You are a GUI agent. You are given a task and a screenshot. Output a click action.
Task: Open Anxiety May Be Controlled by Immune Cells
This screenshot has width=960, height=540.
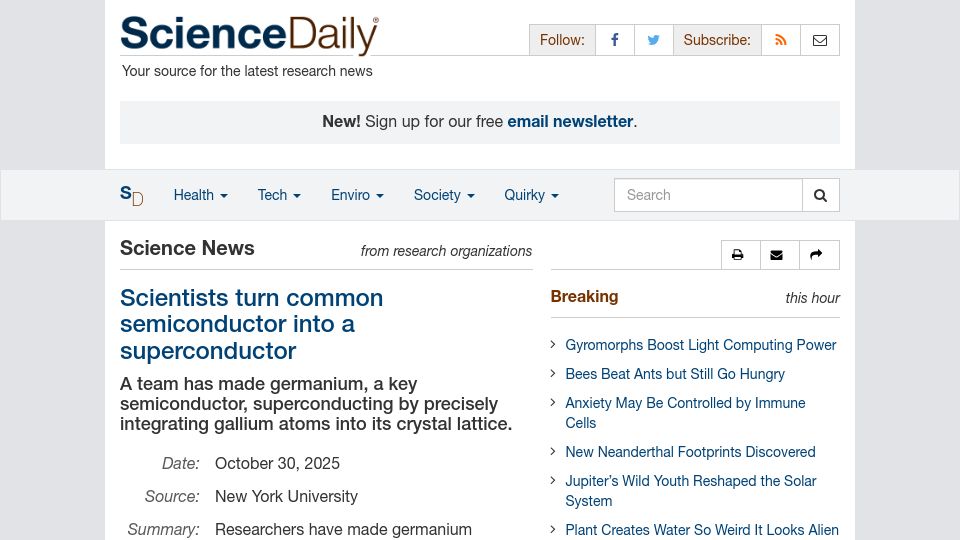point(685,413)
